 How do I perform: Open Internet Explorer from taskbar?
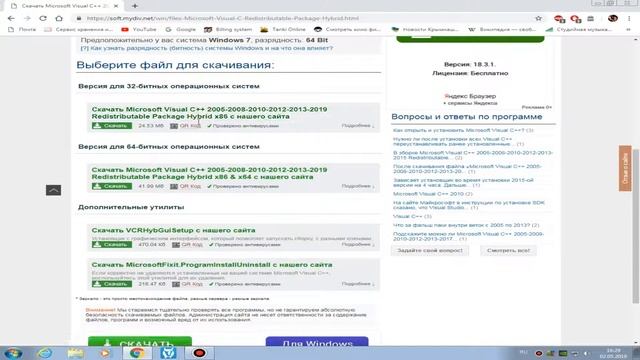[x=44, y=353]
